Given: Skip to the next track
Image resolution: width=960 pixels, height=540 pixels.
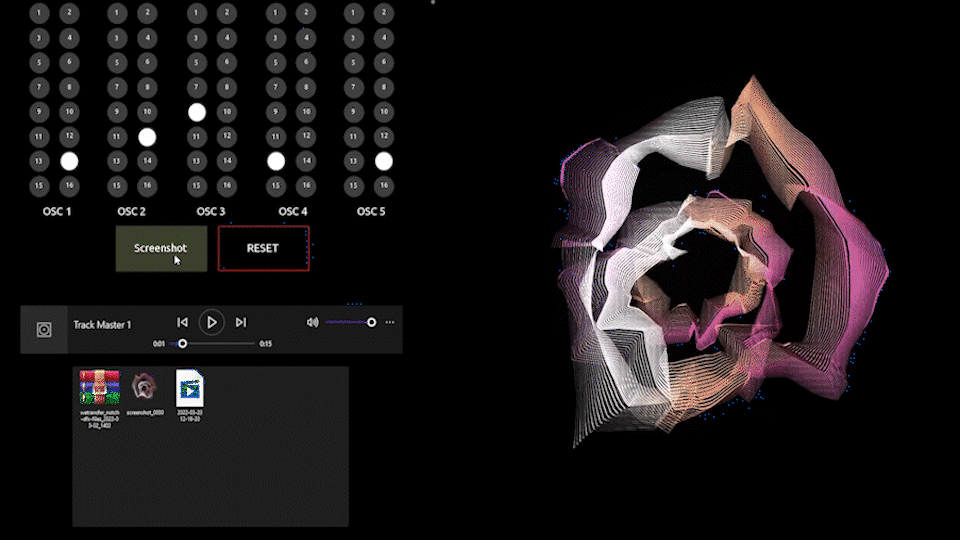Looking at the screenshot, I should pyautogui.click(x=241, y=322).
